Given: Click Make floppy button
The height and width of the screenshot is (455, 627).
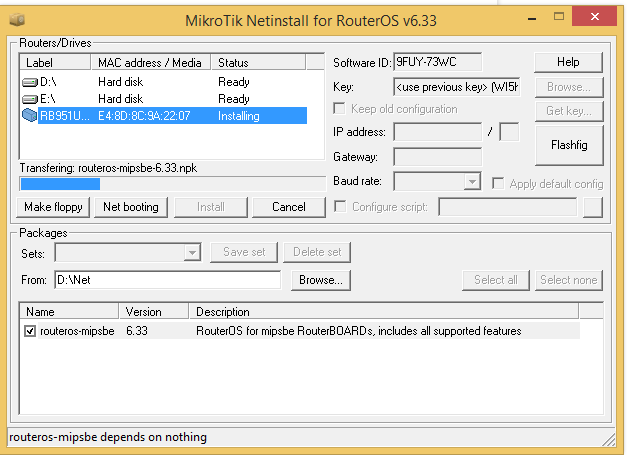Looking at the screenshot, I should click(x=53, y=207).
